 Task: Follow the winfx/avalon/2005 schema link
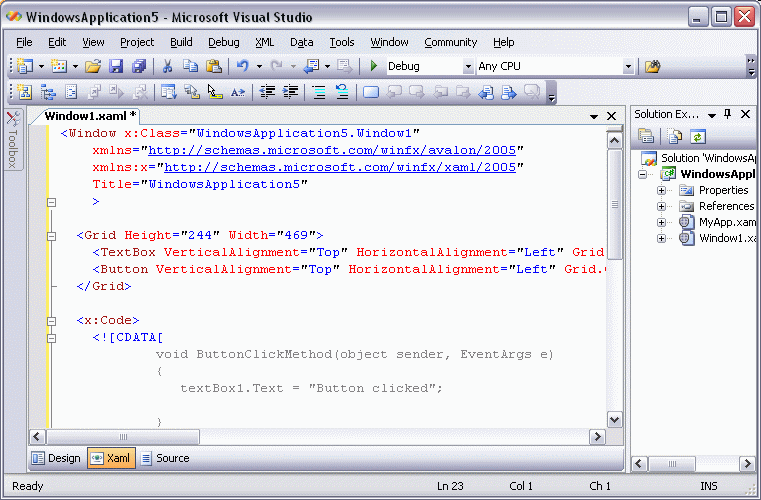click(x=332, y=150)
